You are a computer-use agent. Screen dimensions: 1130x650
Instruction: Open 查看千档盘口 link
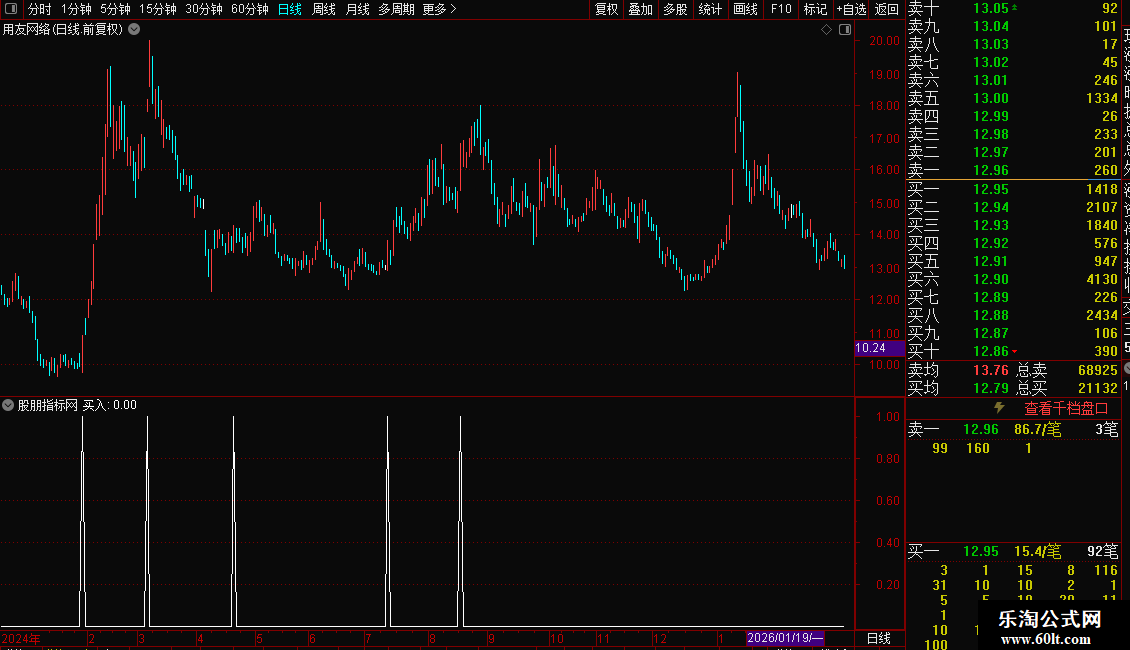coord(1066,409)
